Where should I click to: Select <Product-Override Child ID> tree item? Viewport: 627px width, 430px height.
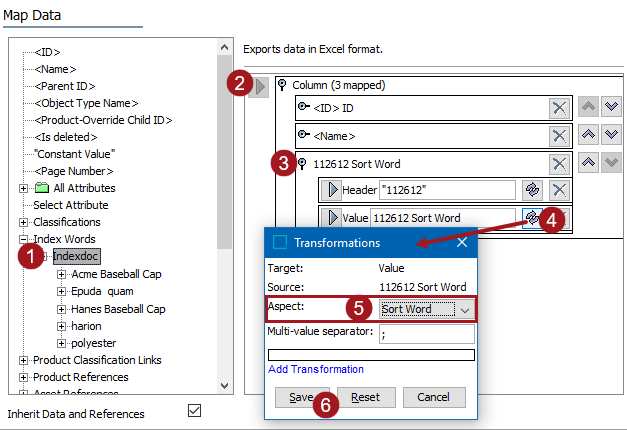tap(103, 120)
